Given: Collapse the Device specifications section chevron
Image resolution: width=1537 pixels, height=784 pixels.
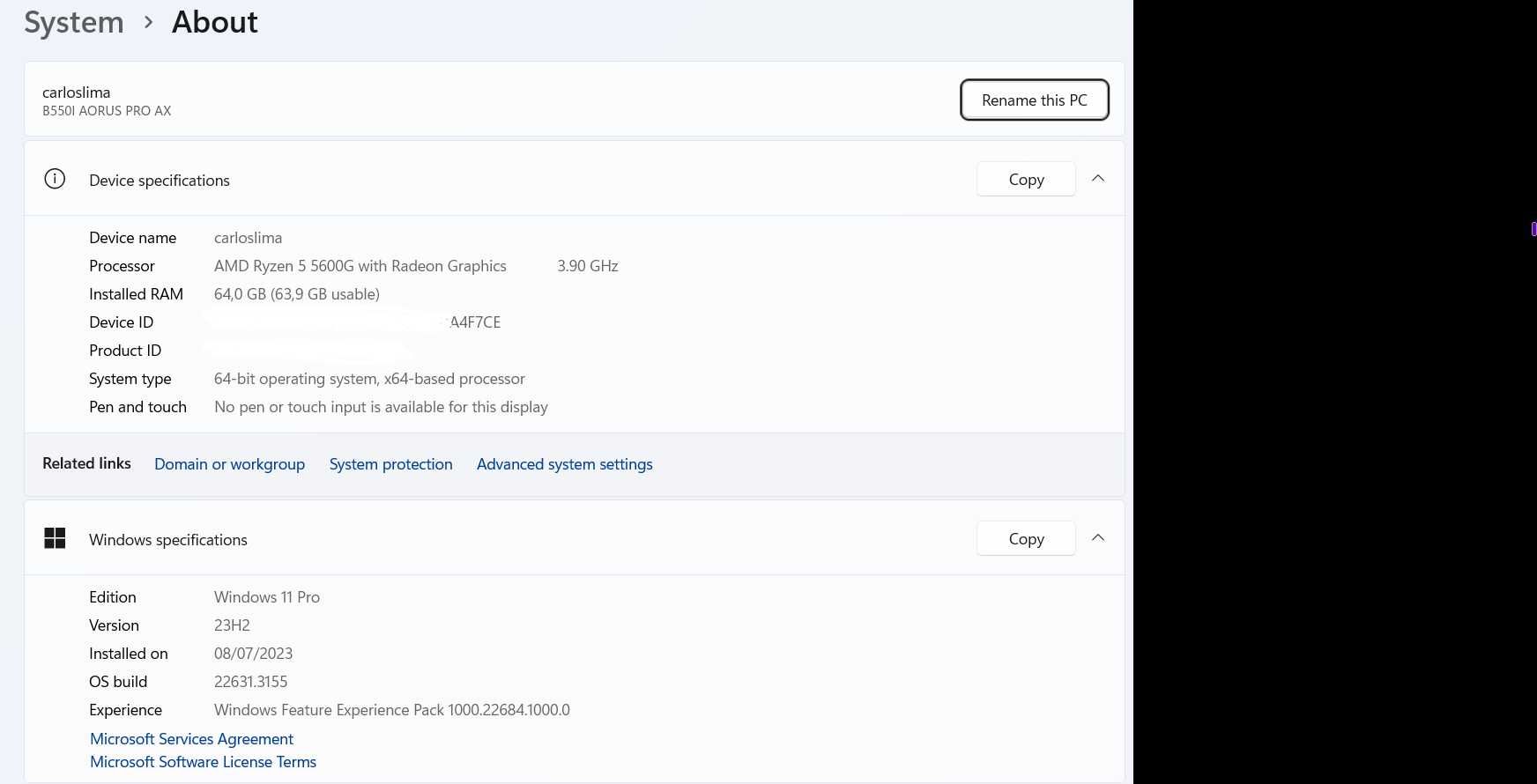Looking at the screenshot, I should coord(1098,179).
